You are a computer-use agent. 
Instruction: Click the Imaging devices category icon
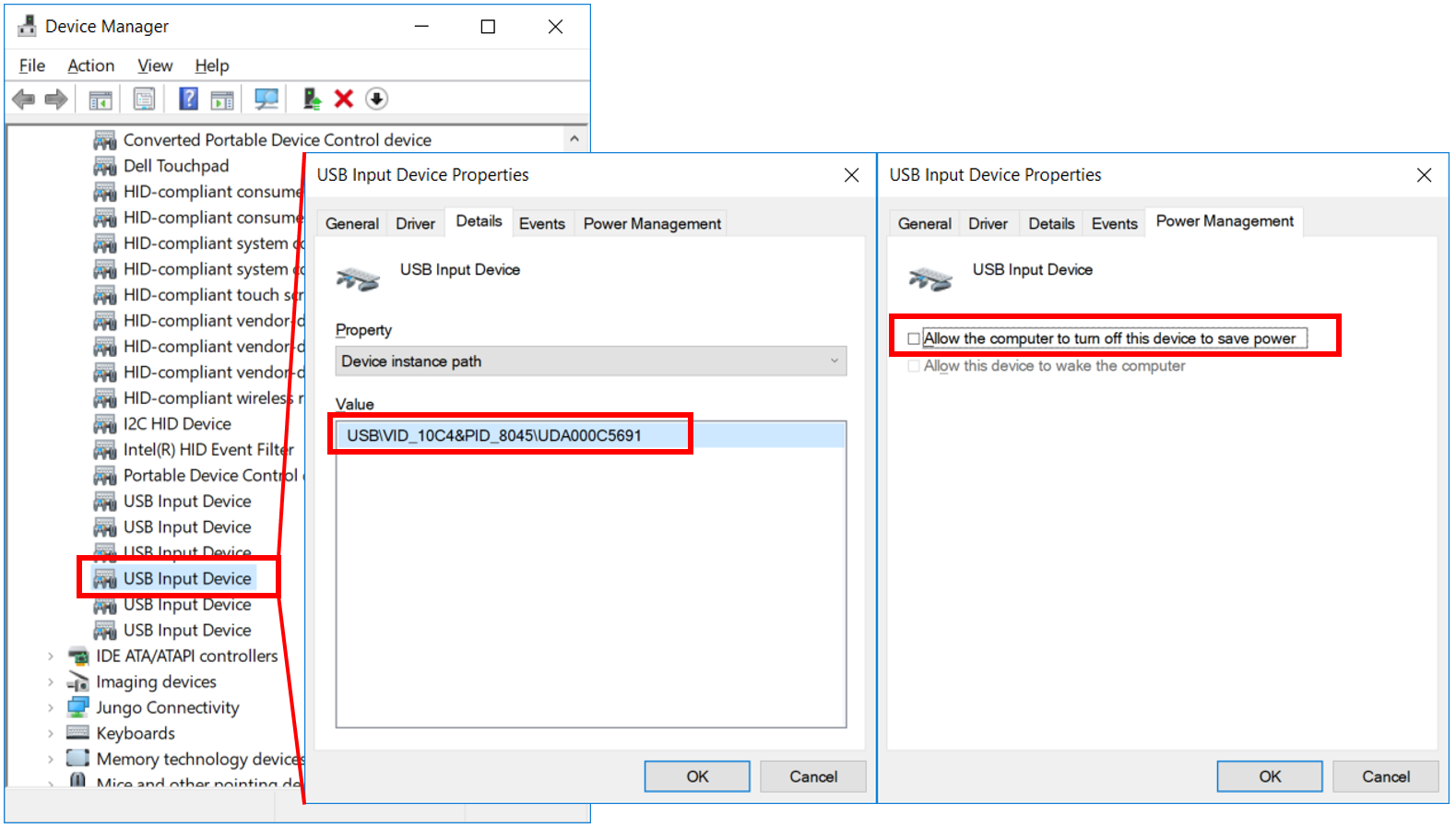(x=77, y=682)
